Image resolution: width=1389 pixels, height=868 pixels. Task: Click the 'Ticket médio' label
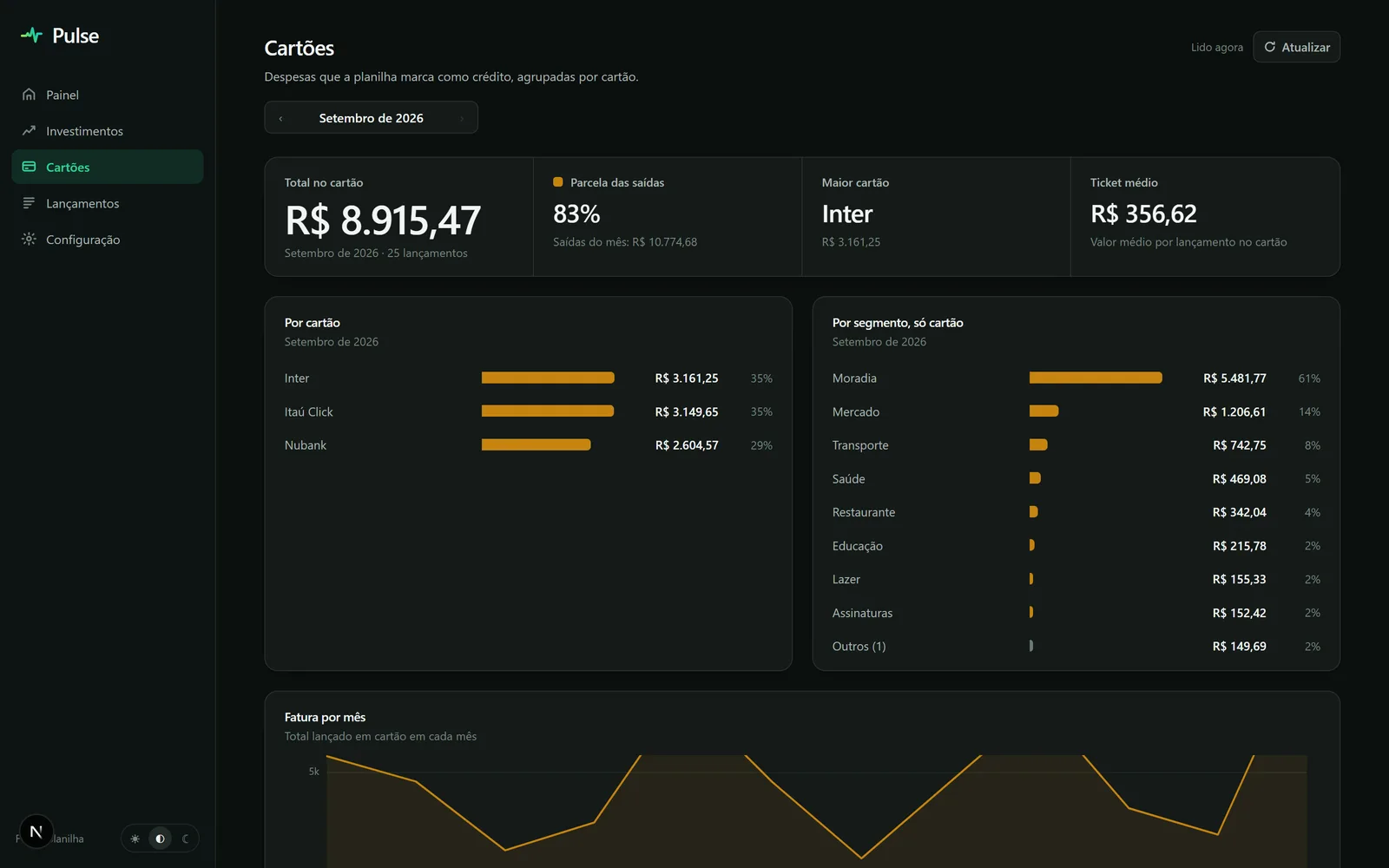1124,182
